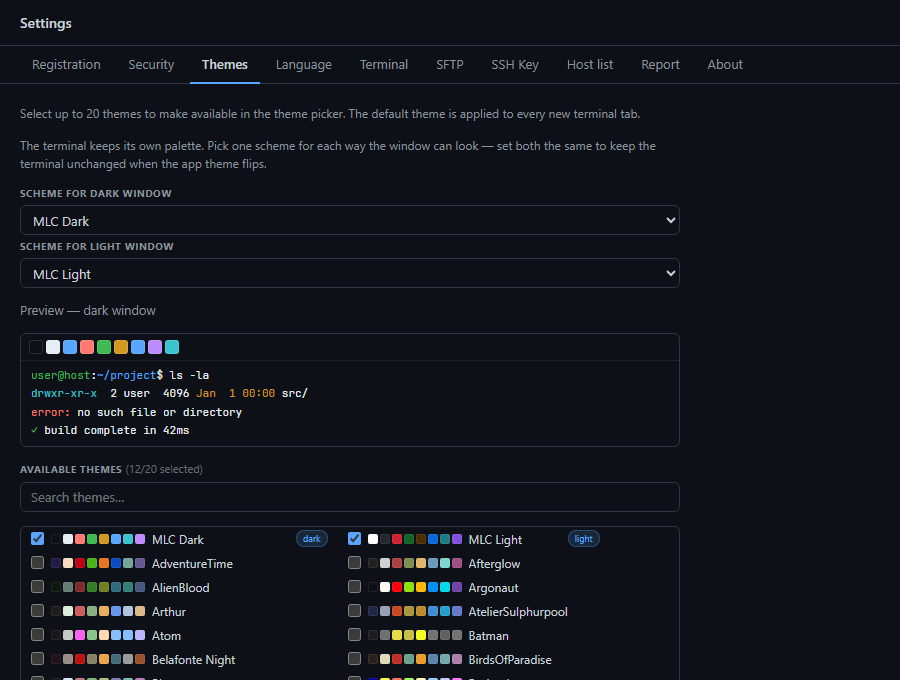This screenshot has width=900, height=680.
Task: Enable the BirdsOfParadise theme checkbox
Action: (x=354, y=659)
